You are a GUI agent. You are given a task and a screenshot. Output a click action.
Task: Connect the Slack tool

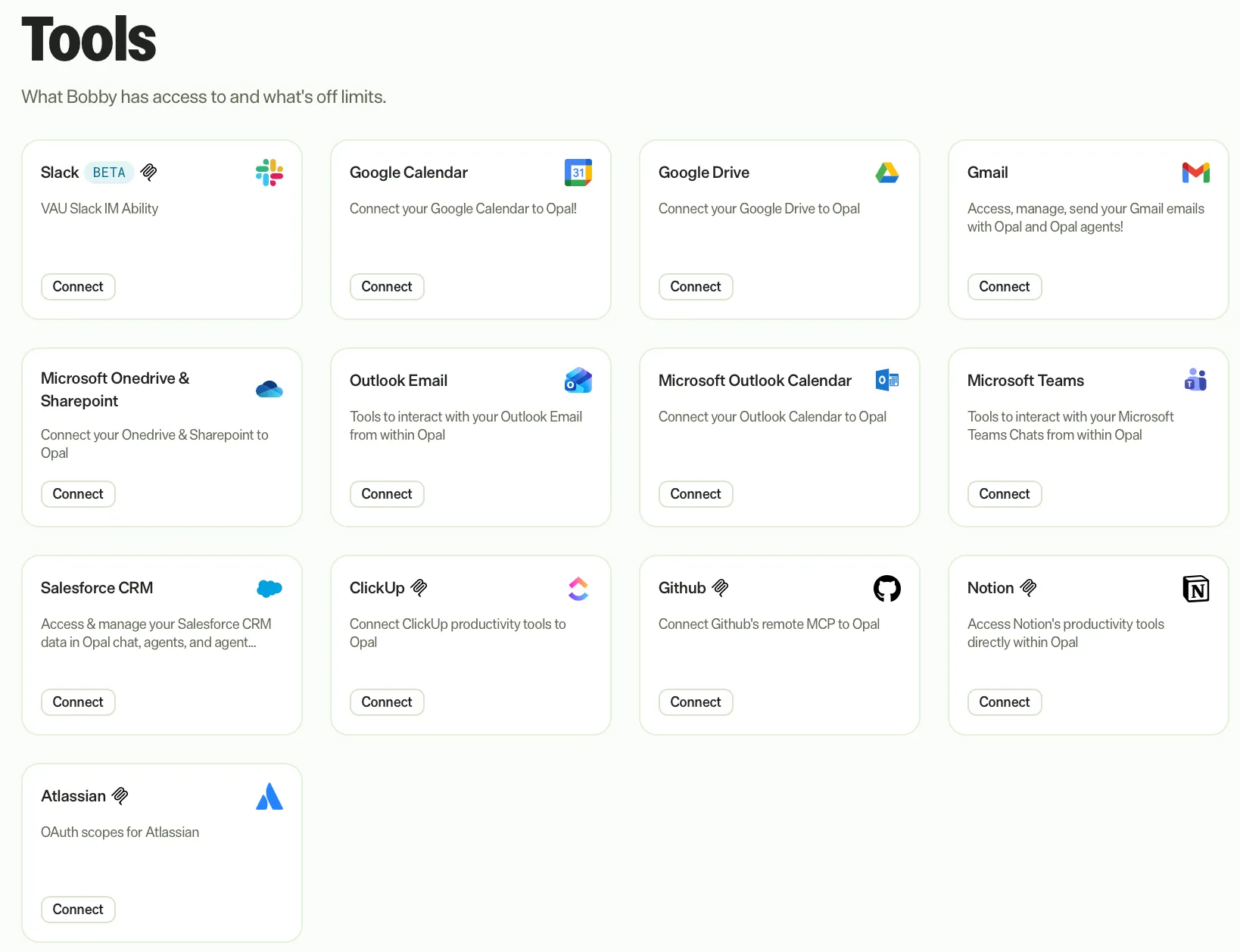(x=78, y=287)
